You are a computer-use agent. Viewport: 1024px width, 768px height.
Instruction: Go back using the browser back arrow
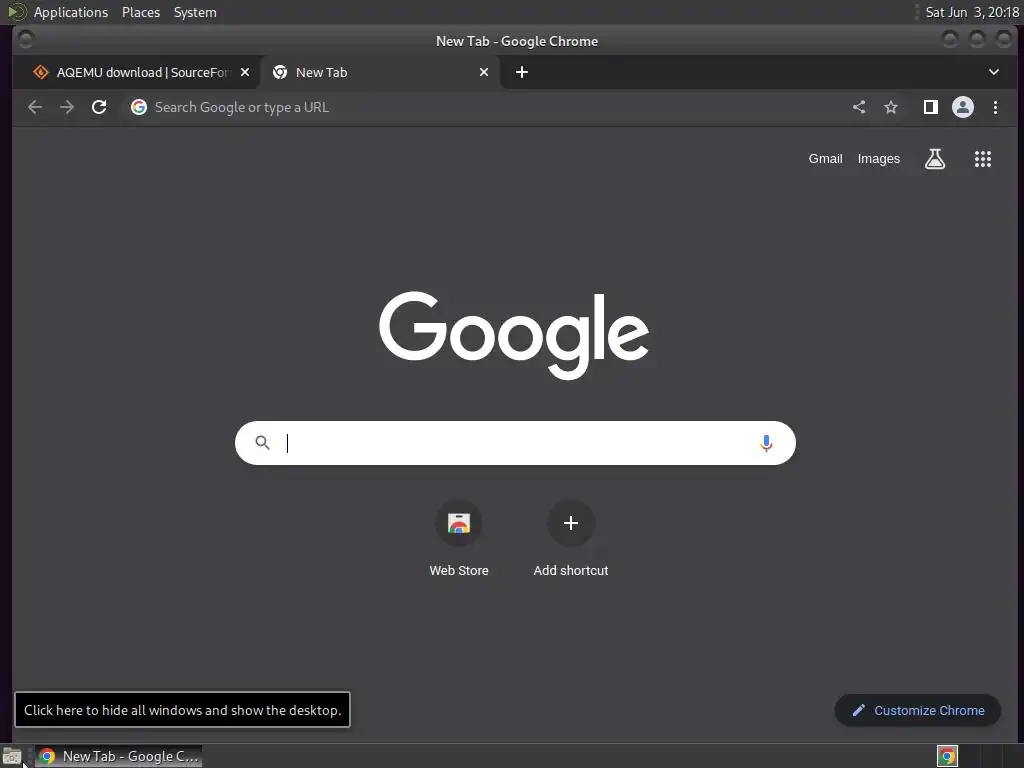[x=35, y=107]
